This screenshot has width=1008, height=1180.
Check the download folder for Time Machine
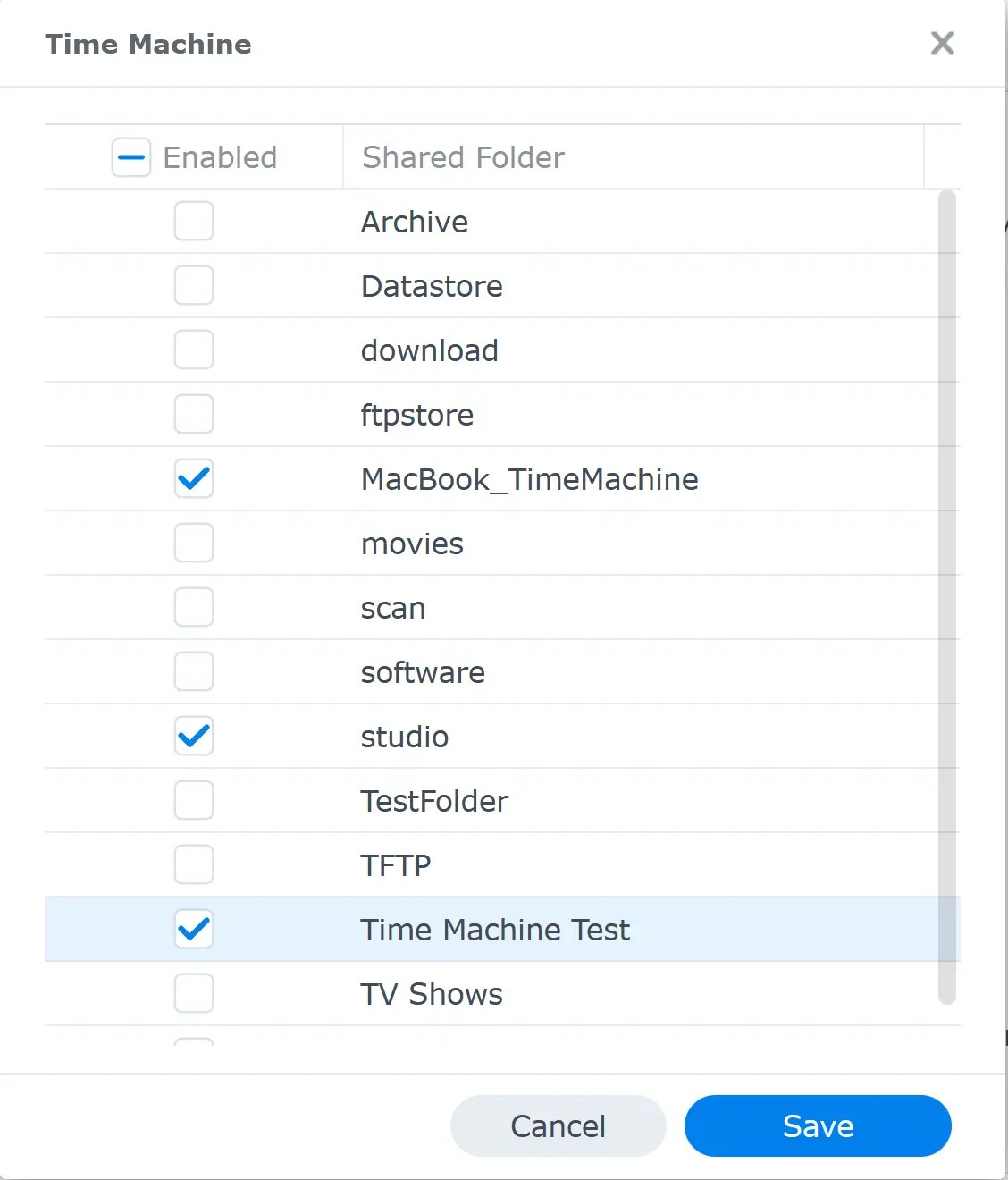point(193,350)
